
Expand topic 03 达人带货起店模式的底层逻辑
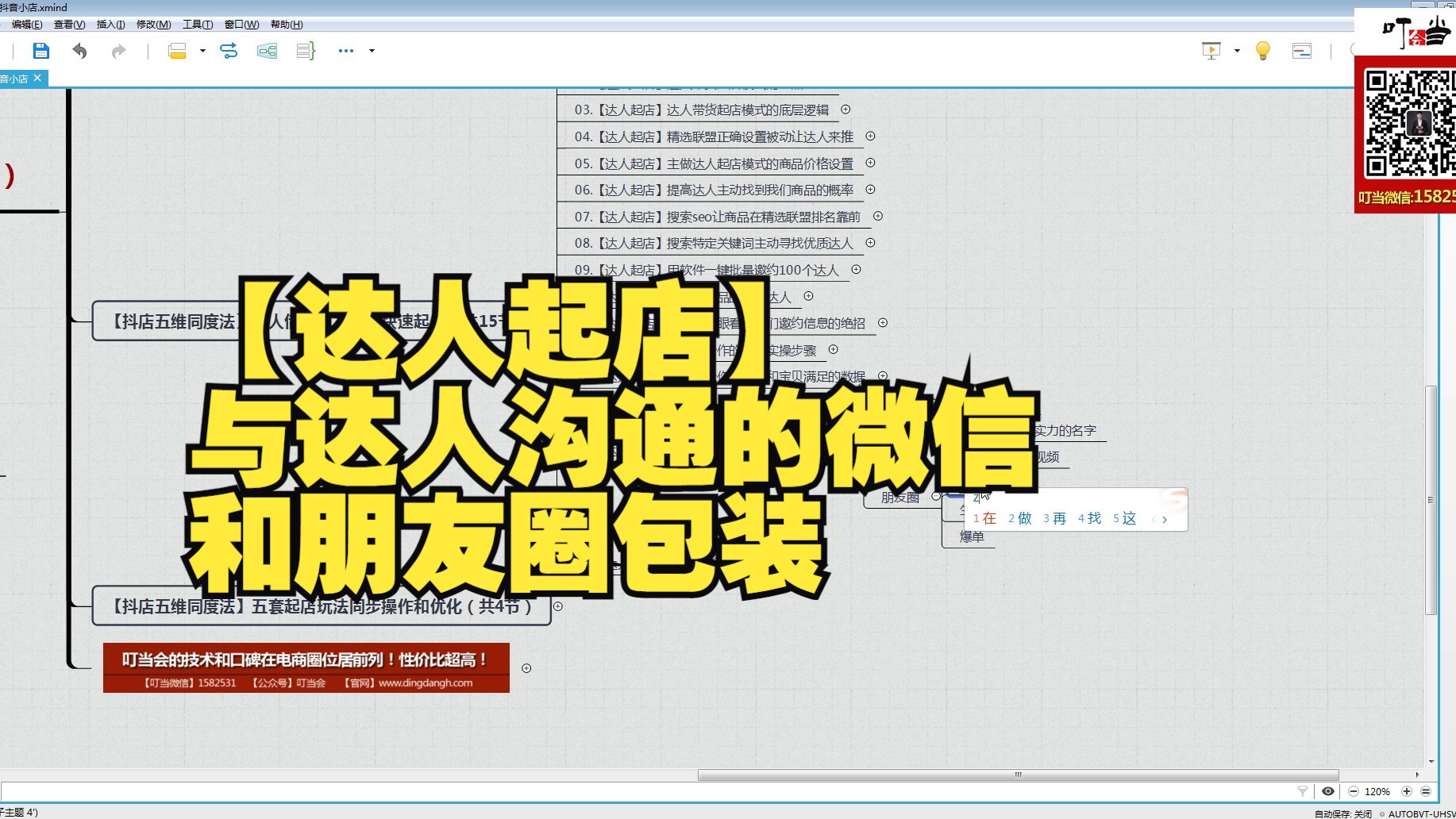845,110
